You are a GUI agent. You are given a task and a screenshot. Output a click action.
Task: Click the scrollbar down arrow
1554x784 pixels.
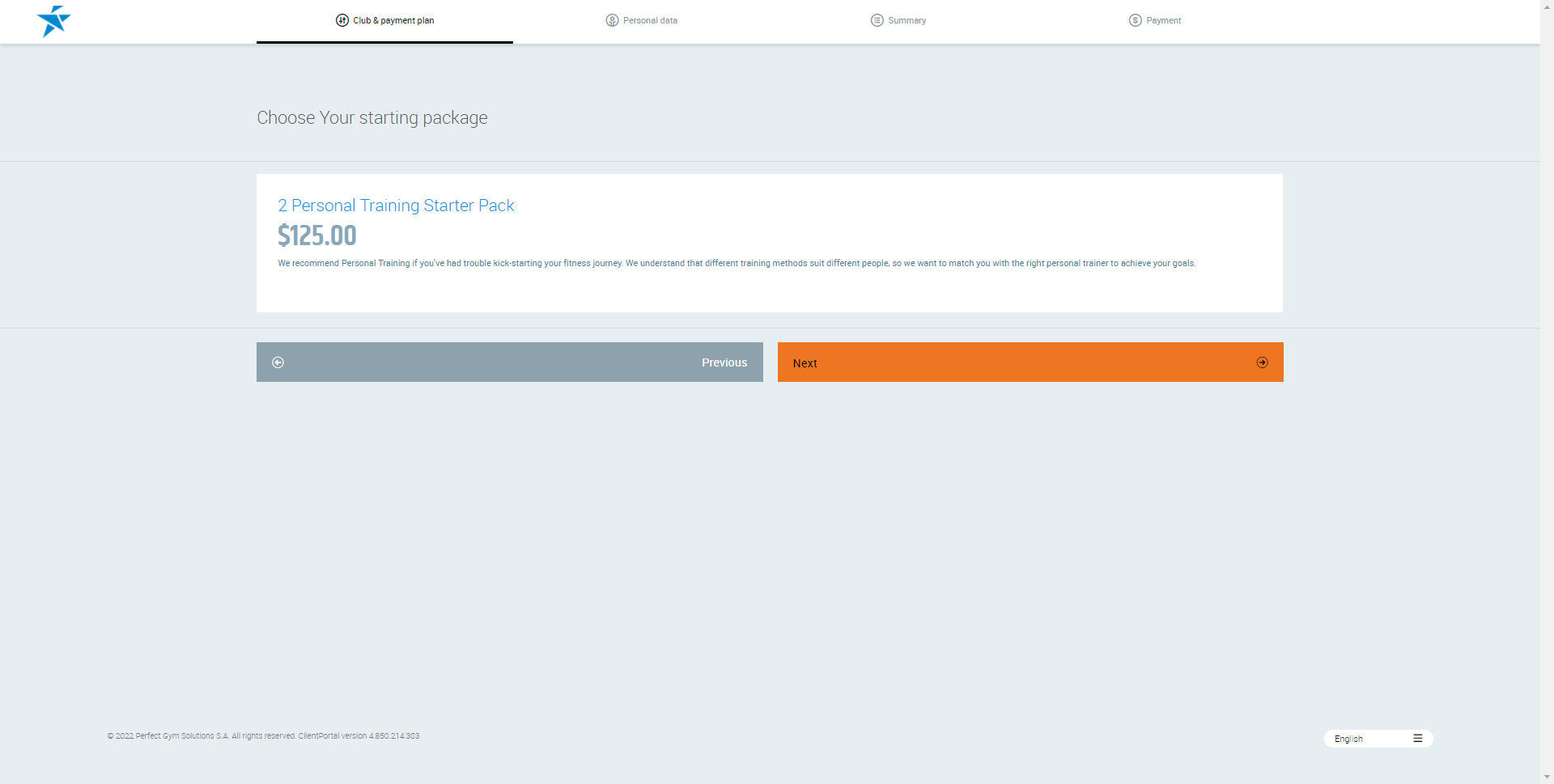pos(1547,777)
